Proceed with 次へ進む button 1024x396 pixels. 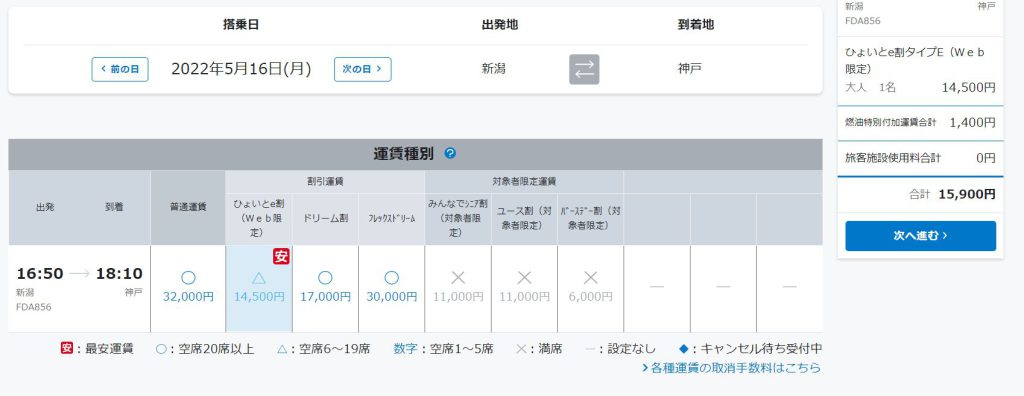point(920,236)
